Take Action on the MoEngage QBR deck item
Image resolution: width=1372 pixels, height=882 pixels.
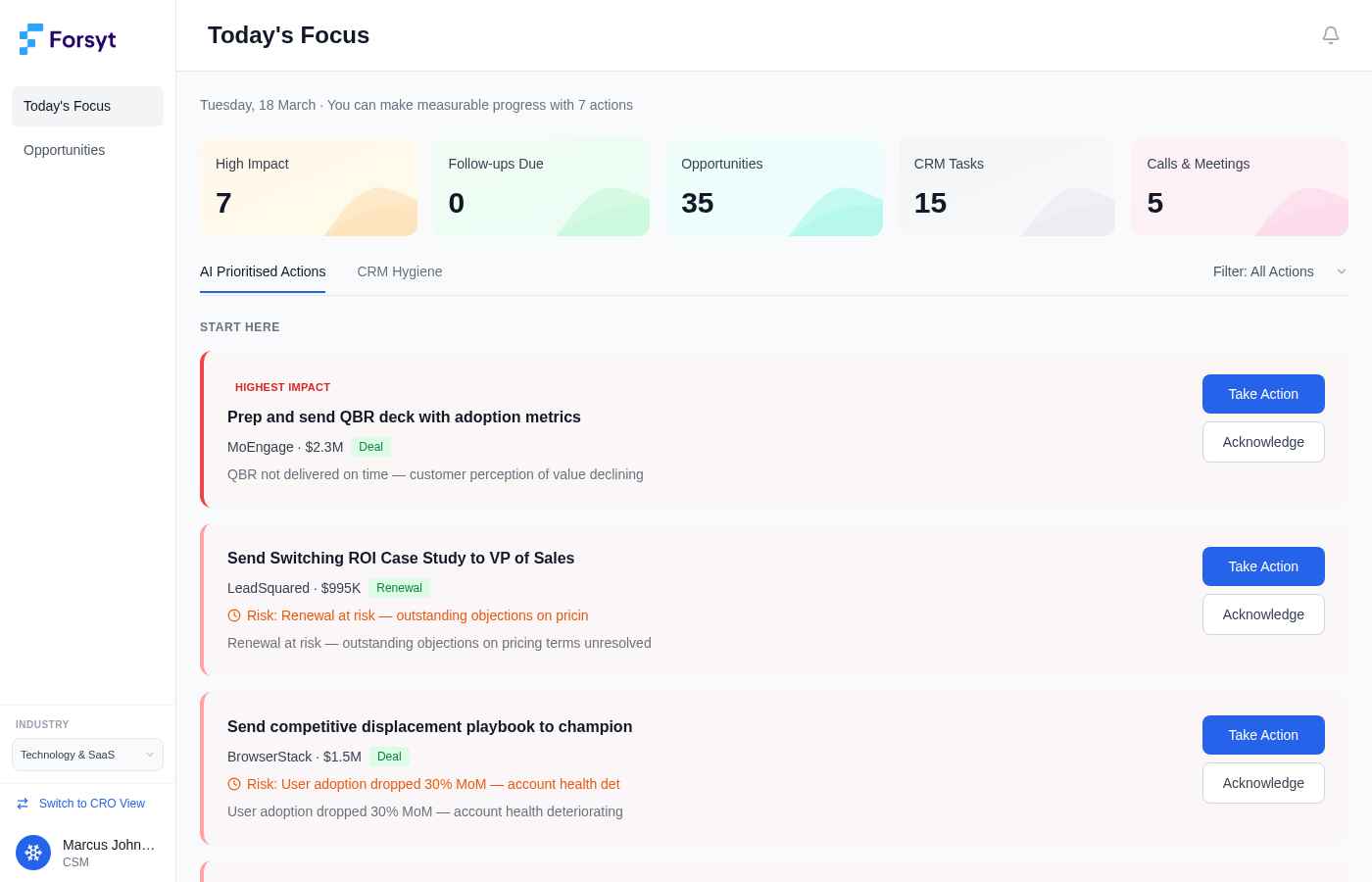1263,394
